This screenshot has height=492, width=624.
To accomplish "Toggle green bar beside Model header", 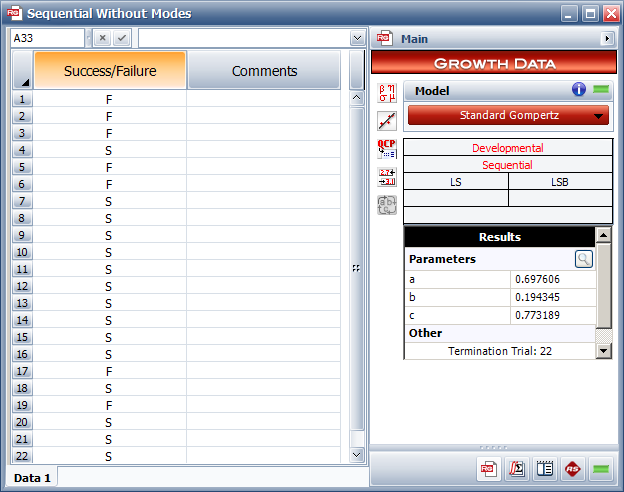I will [x=600, y=90].
